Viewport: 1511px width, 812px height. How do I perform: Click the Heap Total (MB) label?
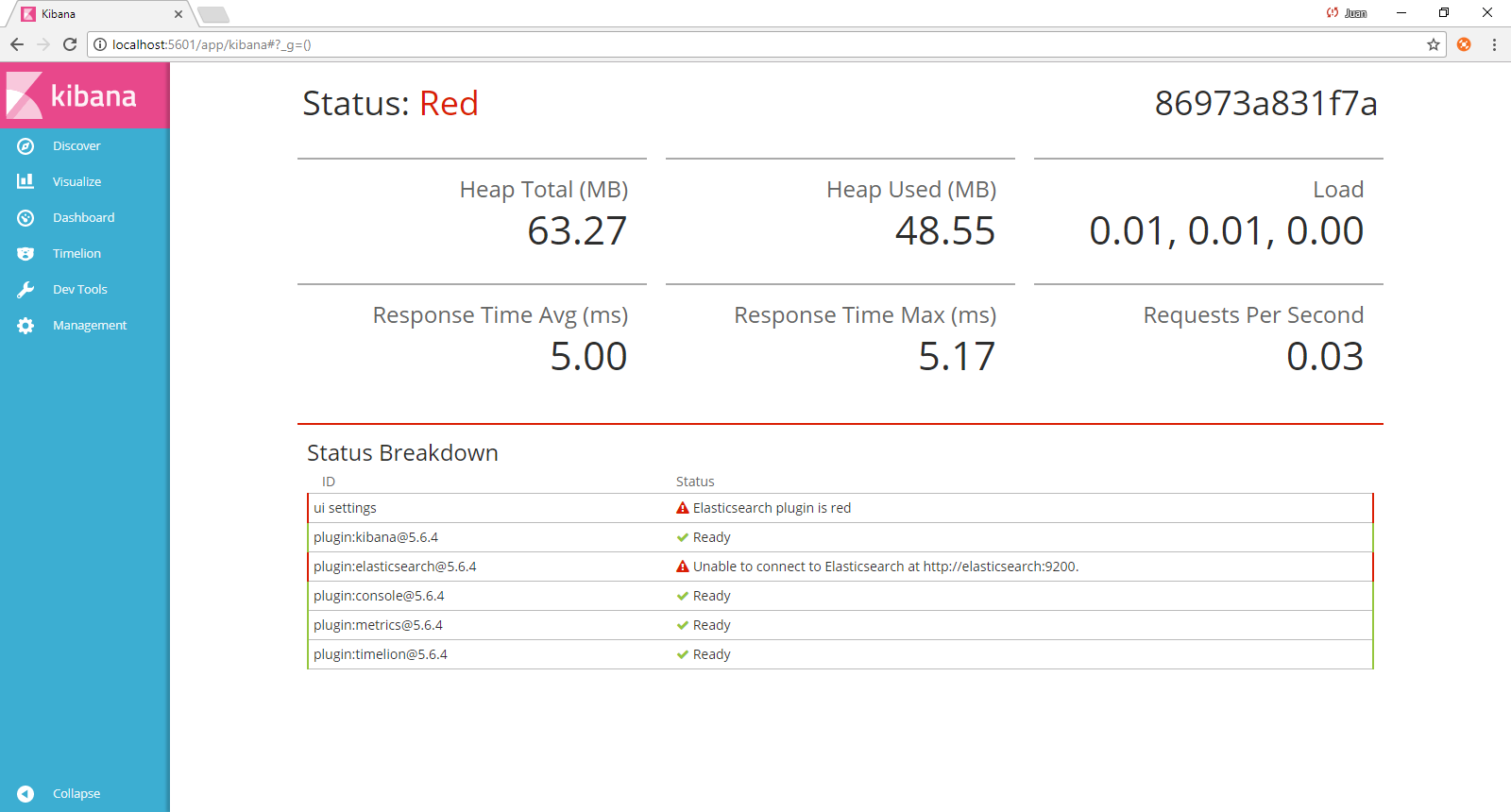[544, 190]
